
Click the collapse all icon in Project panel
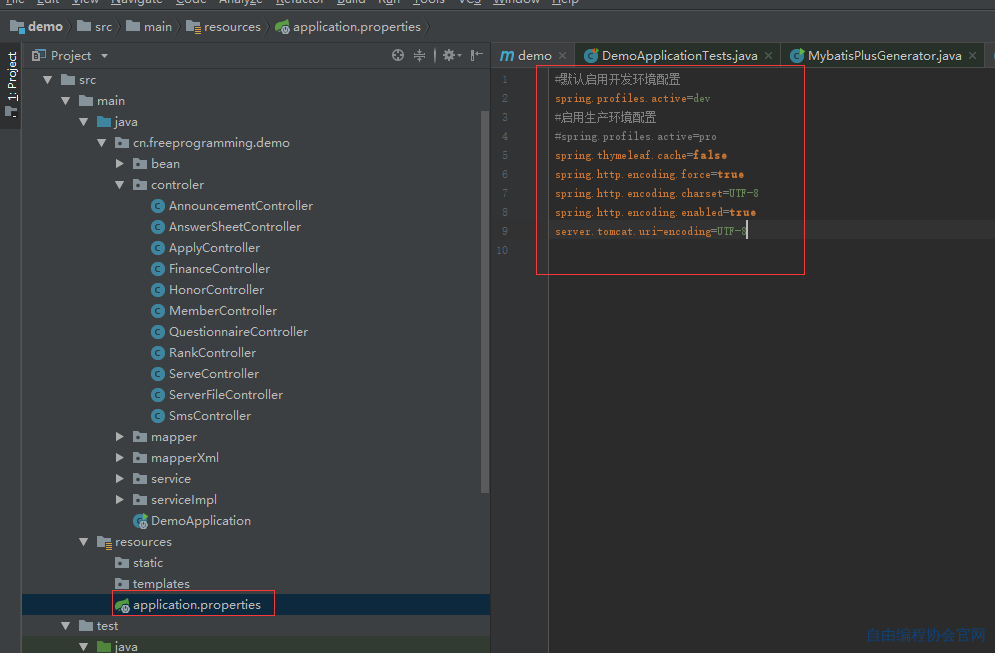tap(419, 55)
